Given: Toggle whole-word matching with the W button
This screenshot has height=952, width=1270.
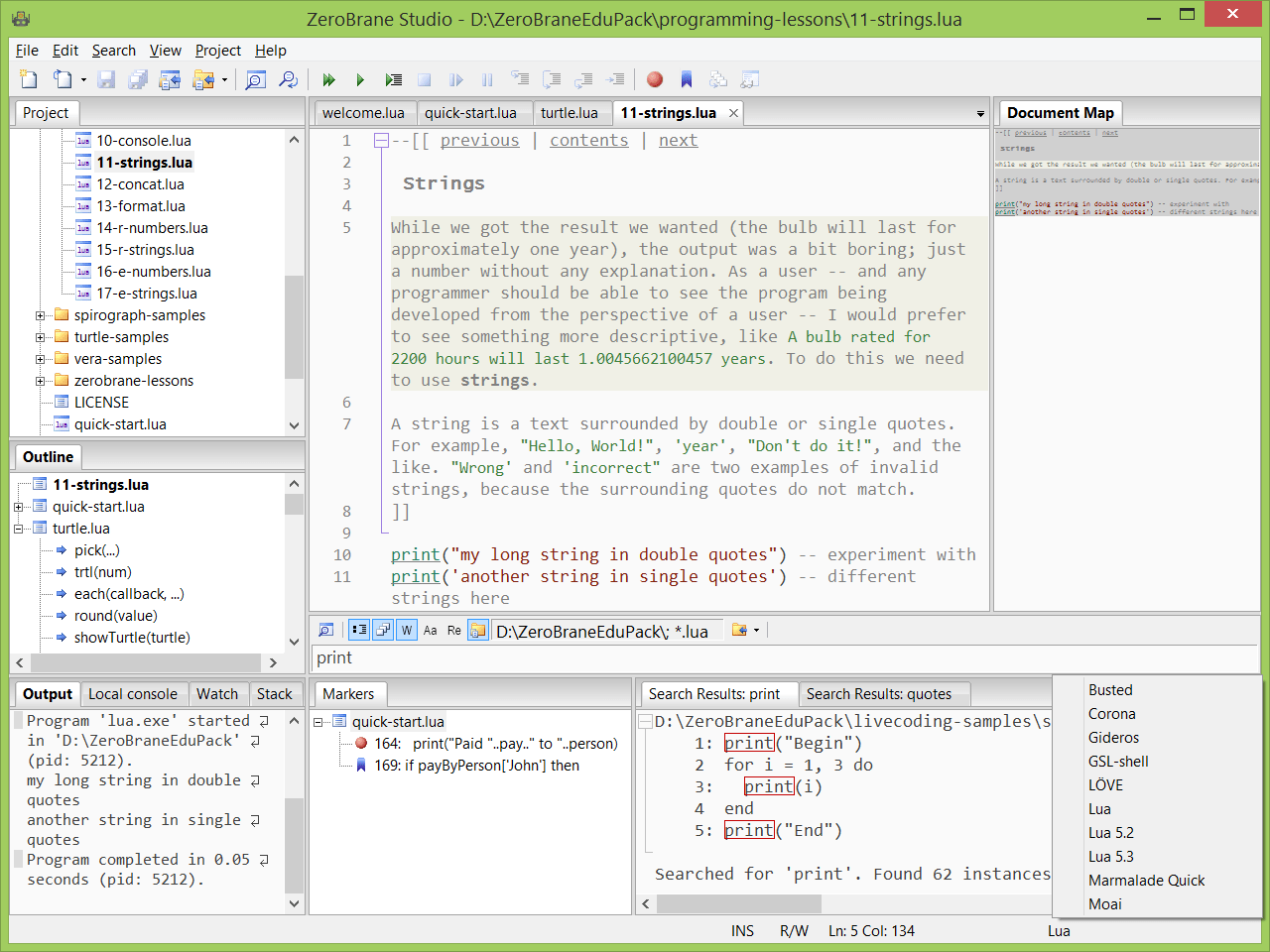Looking at the screenshot, I should [x=406, y=630].
